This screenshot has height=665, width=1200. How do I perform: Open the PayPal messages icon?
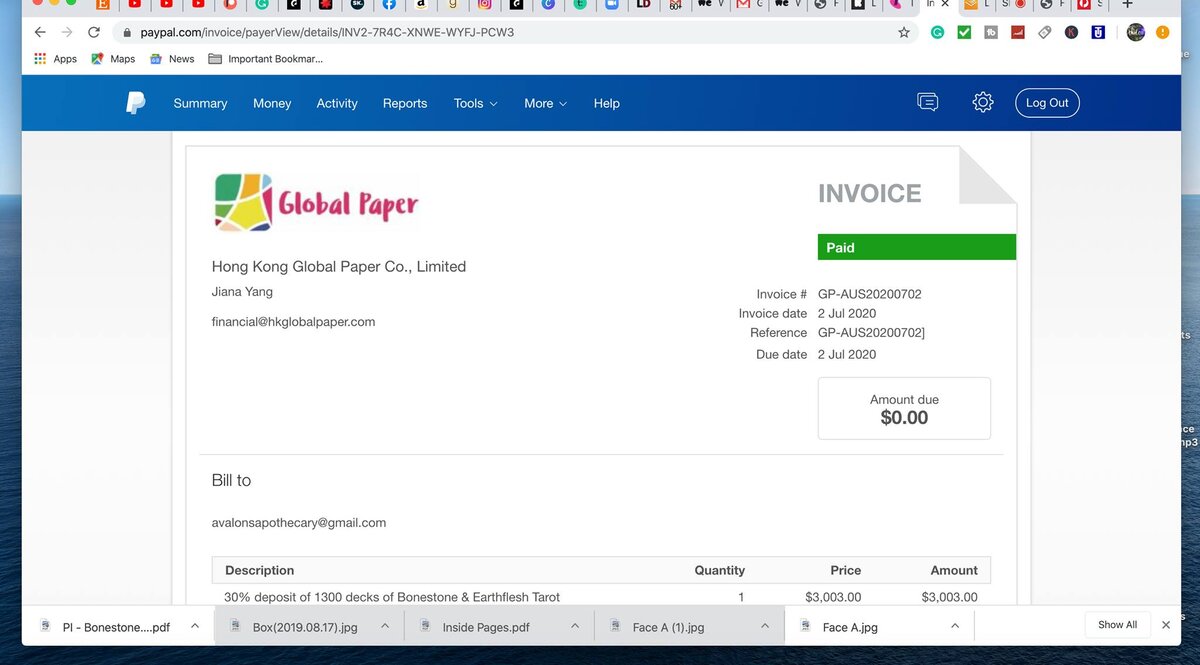click(x=927, y=102)
